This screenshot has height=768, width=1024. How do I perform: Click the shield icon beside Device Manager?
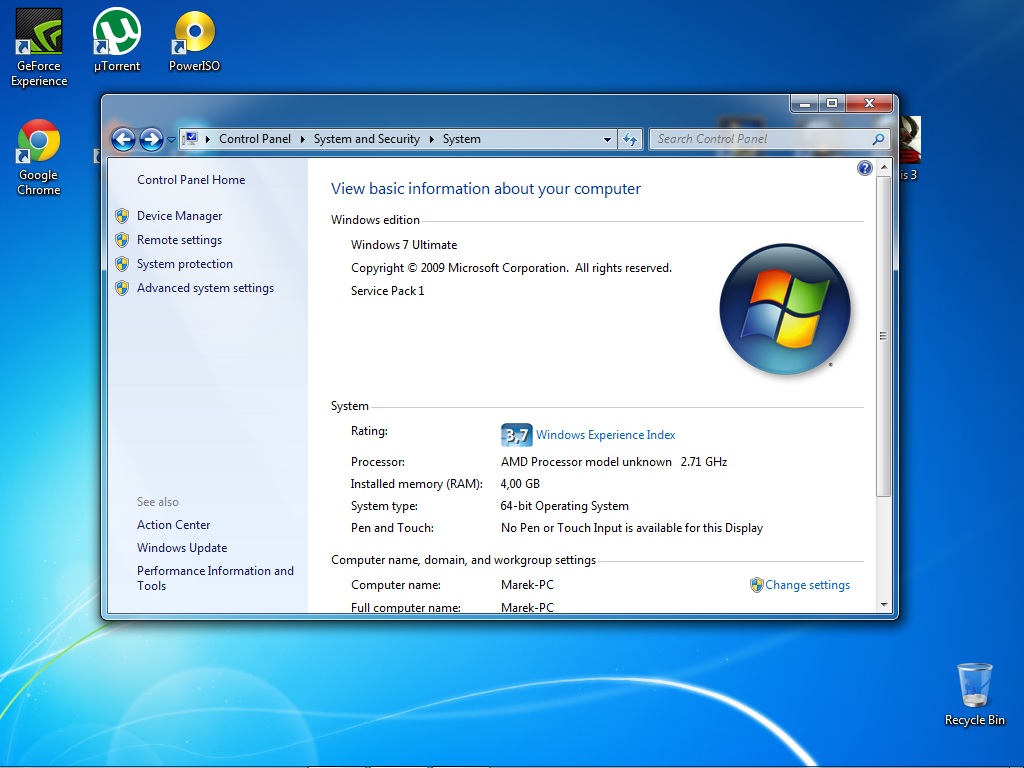122,216
